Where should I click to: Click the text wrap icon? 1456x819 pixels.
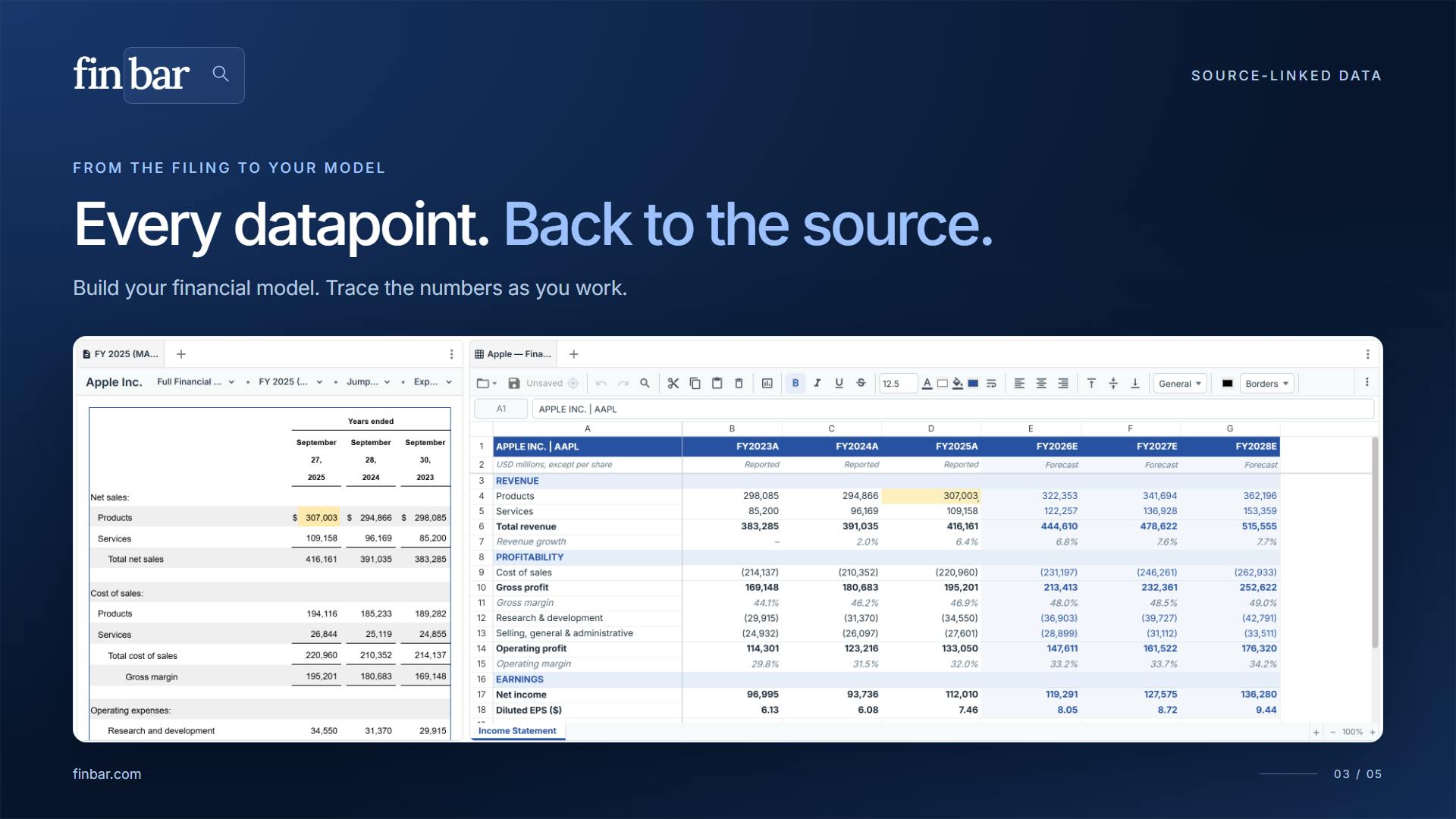(991, 383)
